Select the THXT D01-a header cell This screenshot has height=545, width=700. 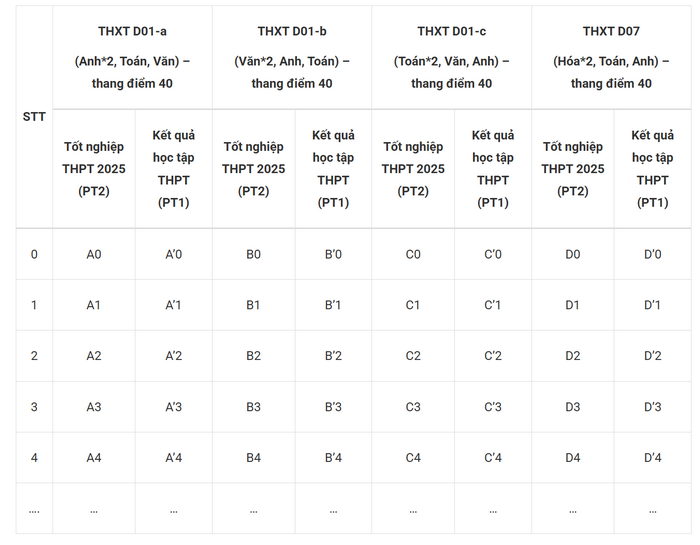[x=132, y=57]
